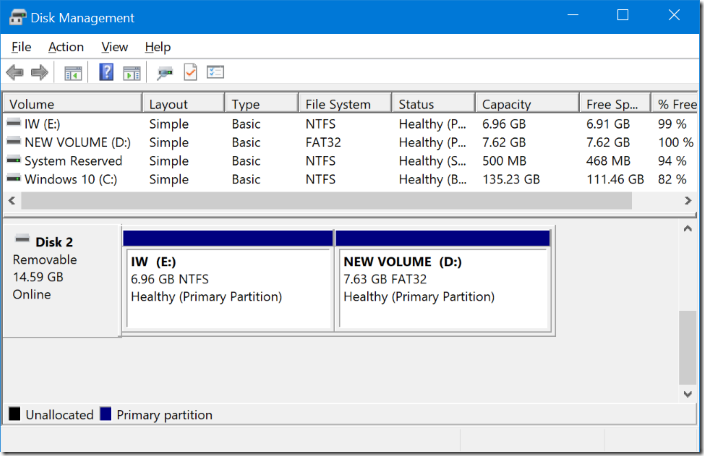Click the blue Primary partition legend swatch

click(106, 414)
